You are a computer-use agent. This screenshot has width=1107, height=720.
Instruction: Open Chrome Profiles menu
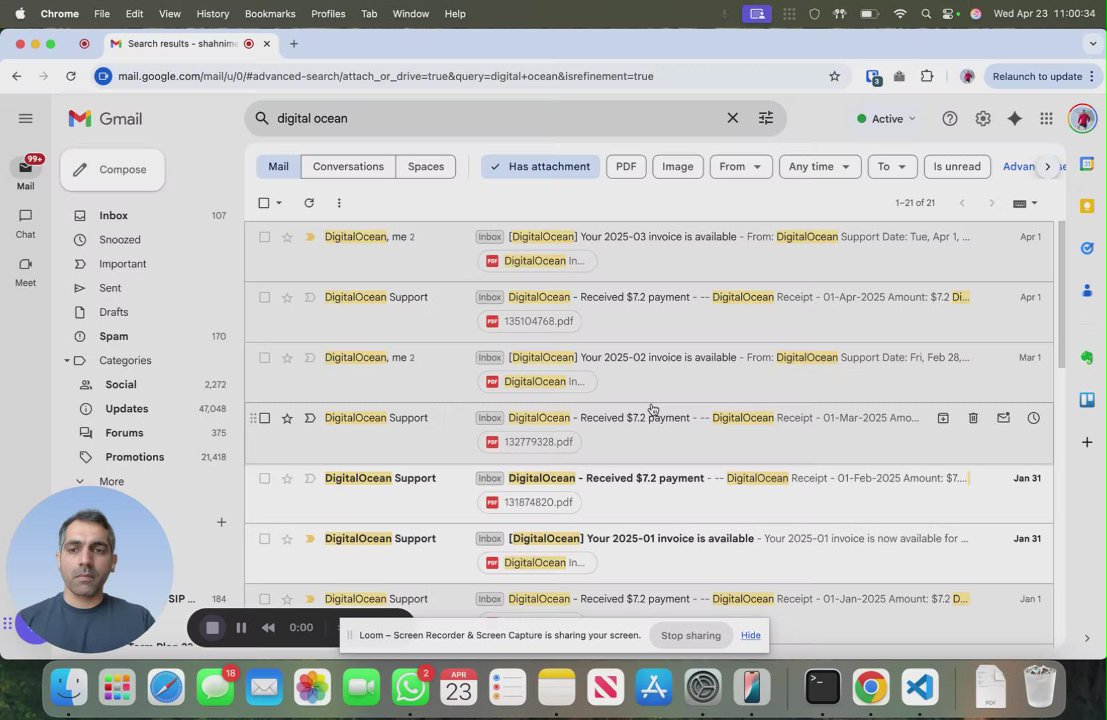(328, 13)
